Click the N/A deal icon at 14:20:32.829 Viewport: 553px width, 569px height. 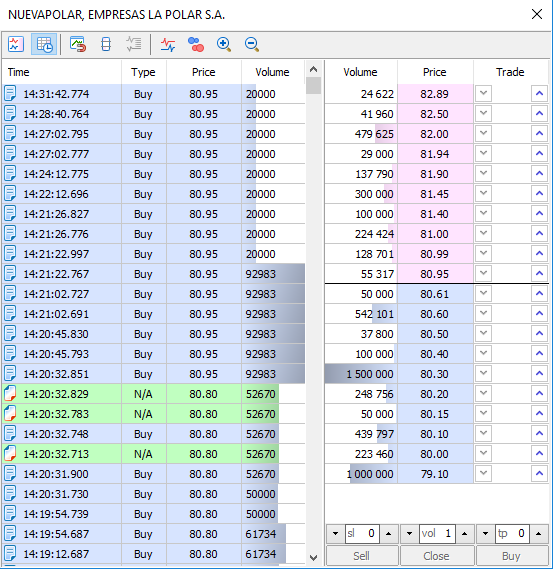pos(10,394)
